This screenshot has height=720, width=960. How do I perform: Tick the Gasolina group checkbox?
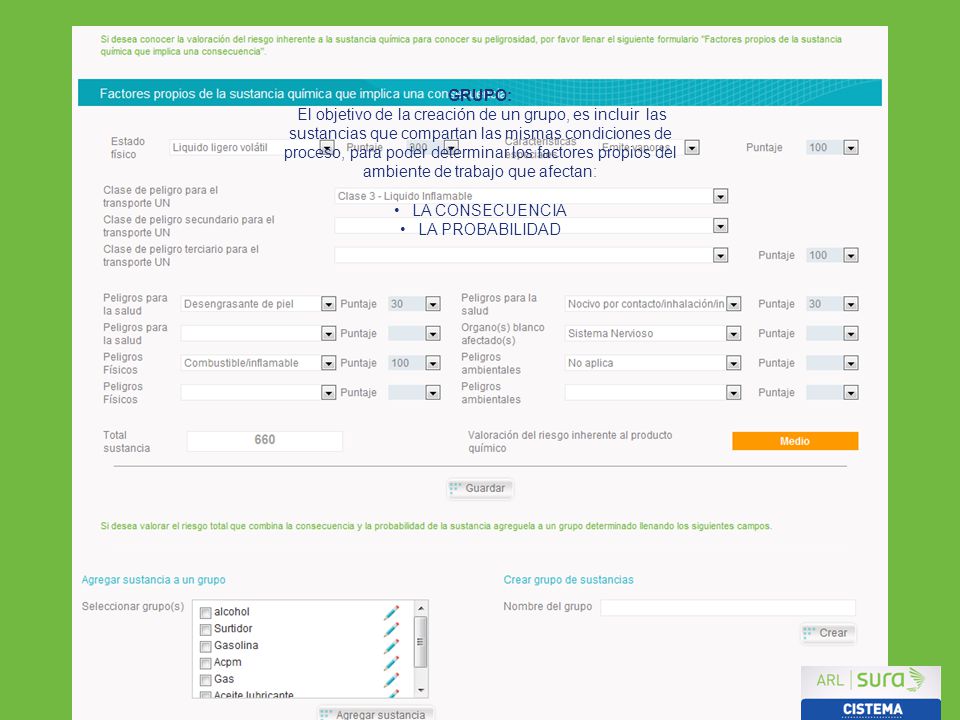[206, 647]
